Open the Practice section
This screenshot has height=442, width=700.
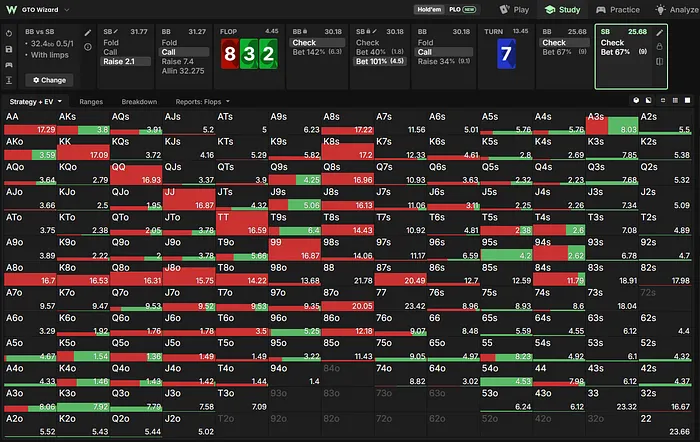pos(618,9)
